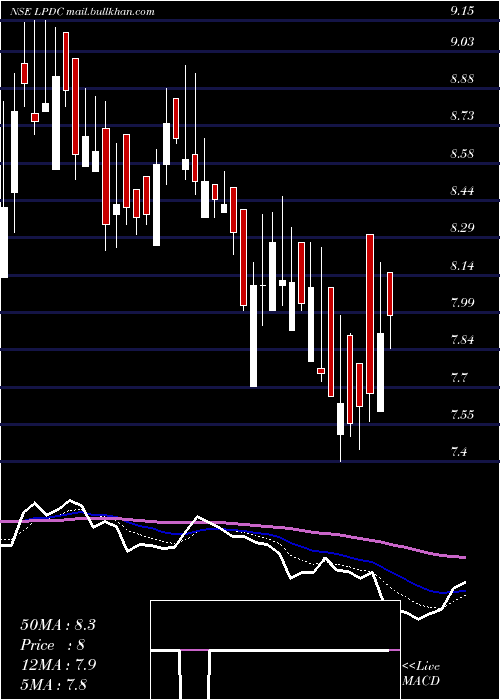This screenshot has width=500, height=700.
Task: Click the 'NSE LPDC mail.bullkhan.com' header text
Action: (82, 12)
